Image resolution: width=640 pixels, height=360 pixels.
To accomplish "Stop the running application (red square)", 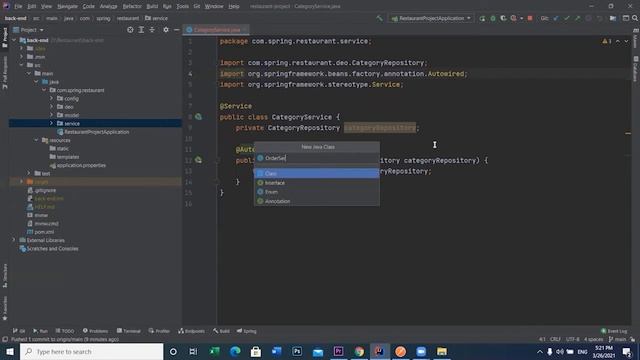I will tap(530, 18).
